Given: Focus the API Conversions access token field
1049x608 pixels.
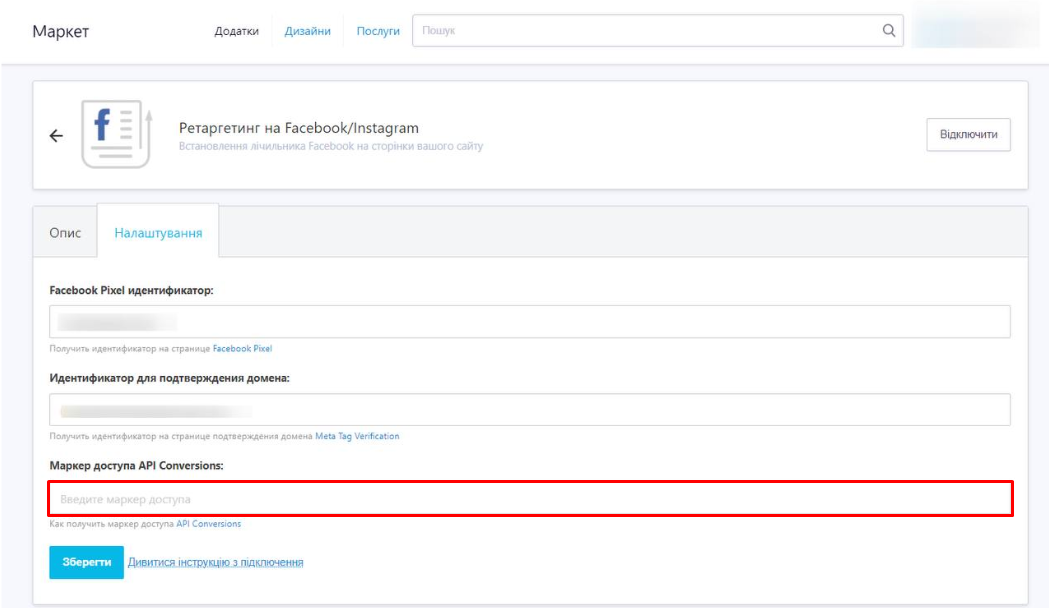Looking at the screenshot, I should pyautogui.click(x=531, y=499).
